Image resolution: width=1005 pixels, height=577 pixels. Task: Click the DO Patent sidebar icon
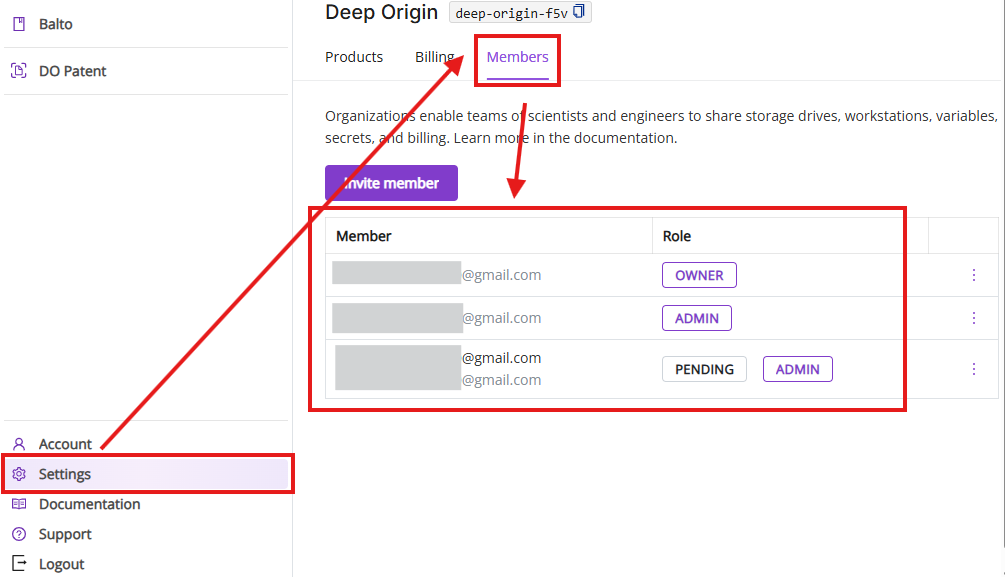click(x=19, y=71)
